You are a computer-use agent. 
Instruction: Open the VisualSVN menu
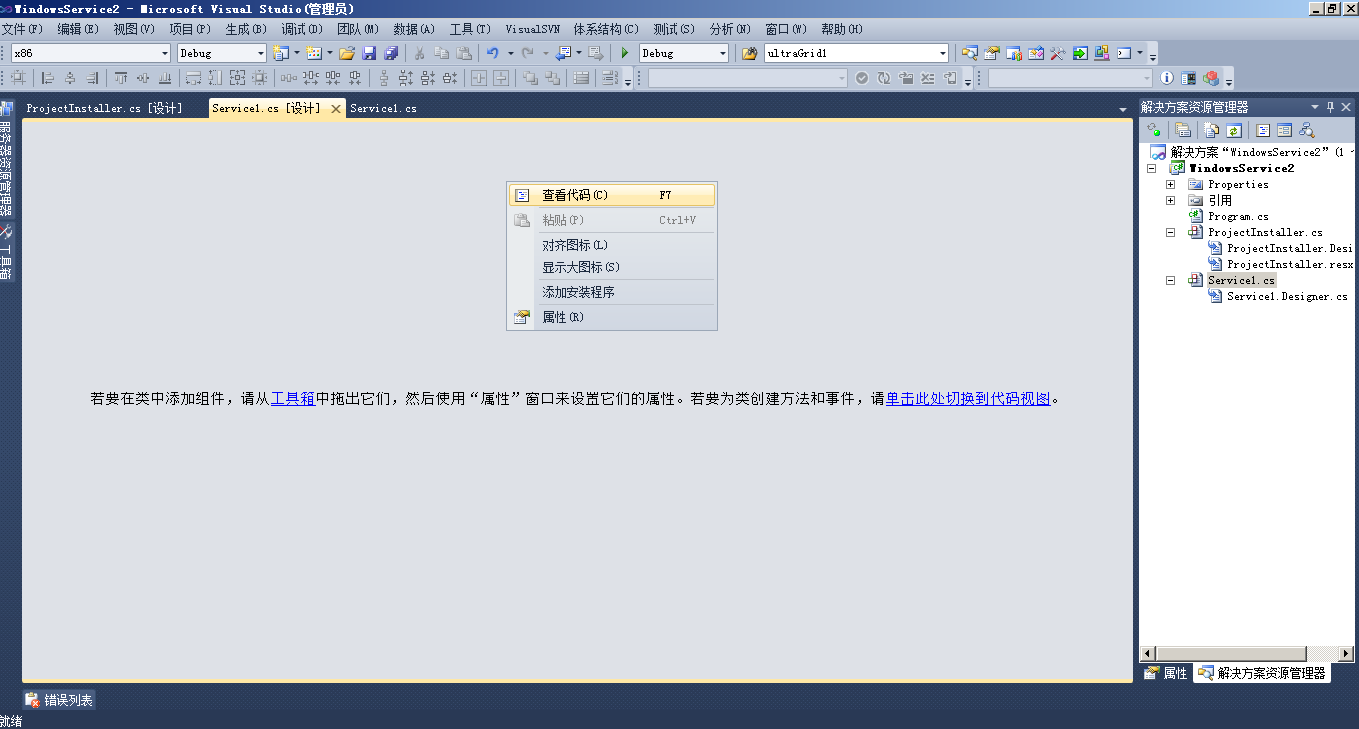[533, 29]
